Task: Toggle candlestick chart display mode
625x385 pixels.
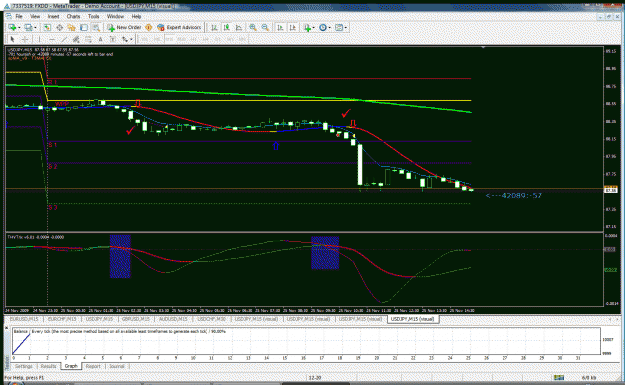Action: click(226, 28)
